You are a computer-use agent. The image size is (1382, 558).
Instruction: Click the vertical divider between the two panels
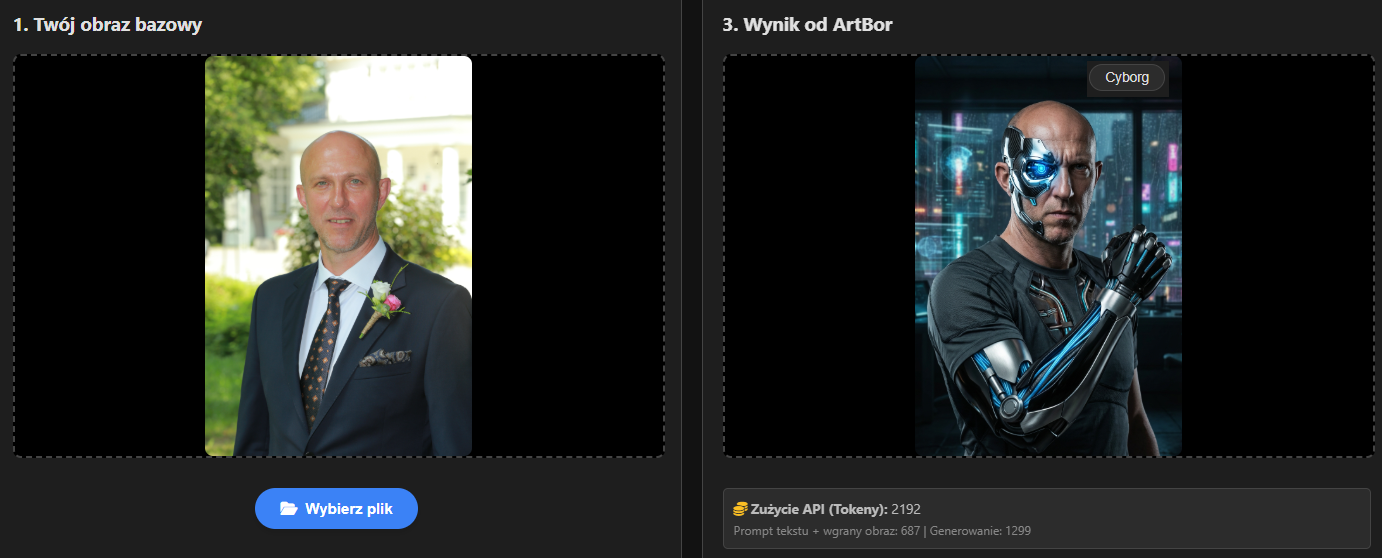681,279
